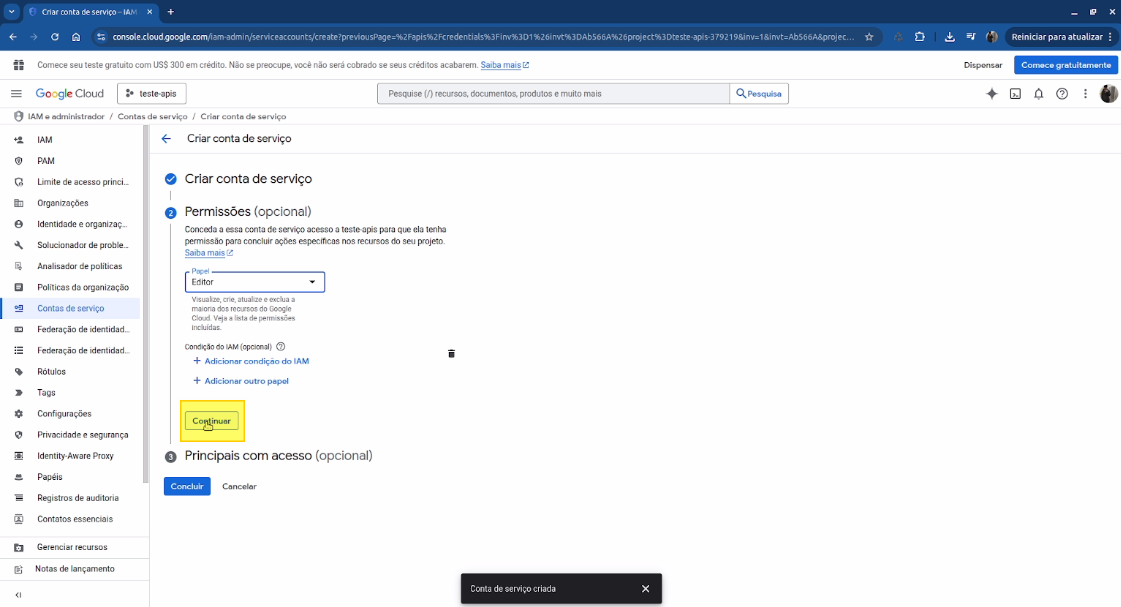This screenshot has height=607, width=1121.
Task: Open Saiba mais link under Permissões
Action: tap(209, 253)
